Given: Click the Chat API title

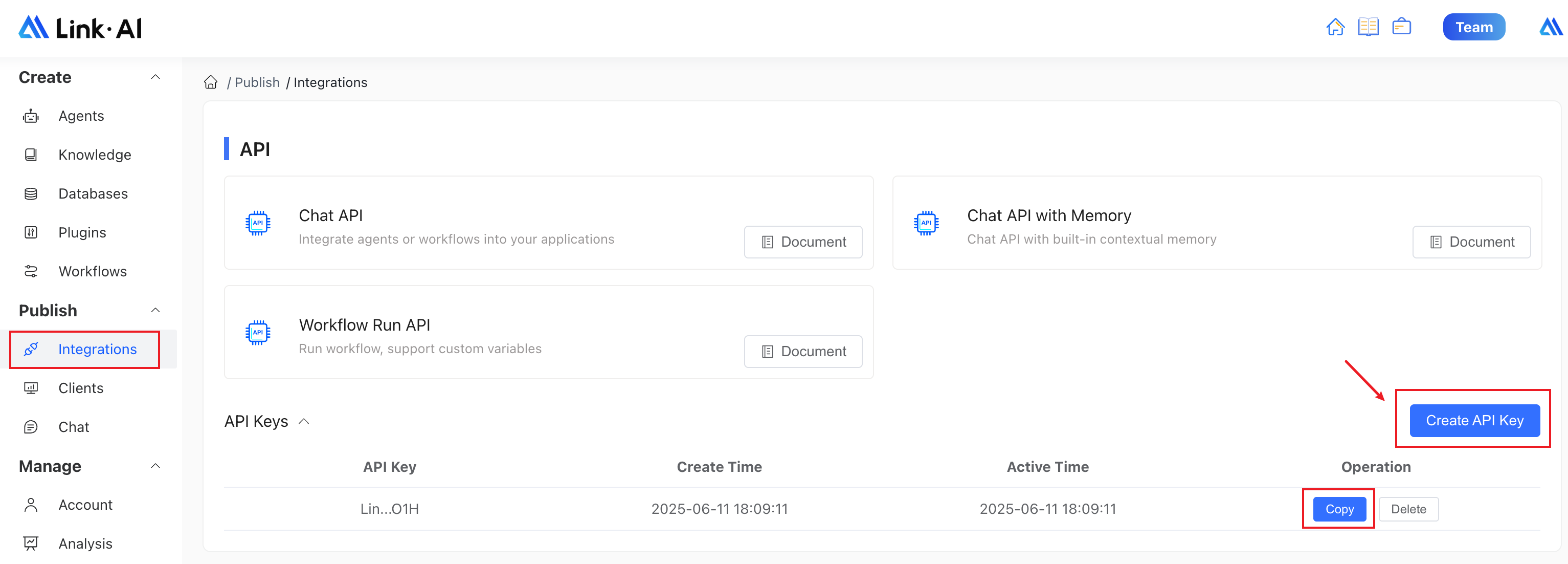Looking at the screenshot, I should pos(330,215).
